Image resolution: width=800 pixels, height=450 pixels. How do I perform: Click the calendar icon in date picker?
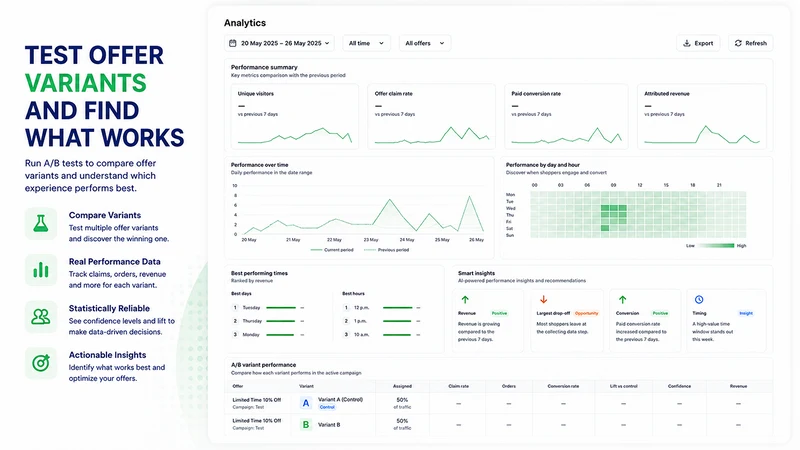pos(233,43)
